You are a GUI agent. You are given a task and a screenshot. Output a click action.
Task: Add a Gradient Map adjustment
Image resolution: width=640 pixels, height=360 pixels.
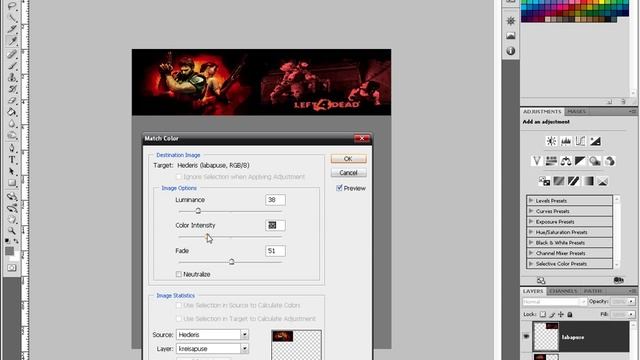pos(588,181)
